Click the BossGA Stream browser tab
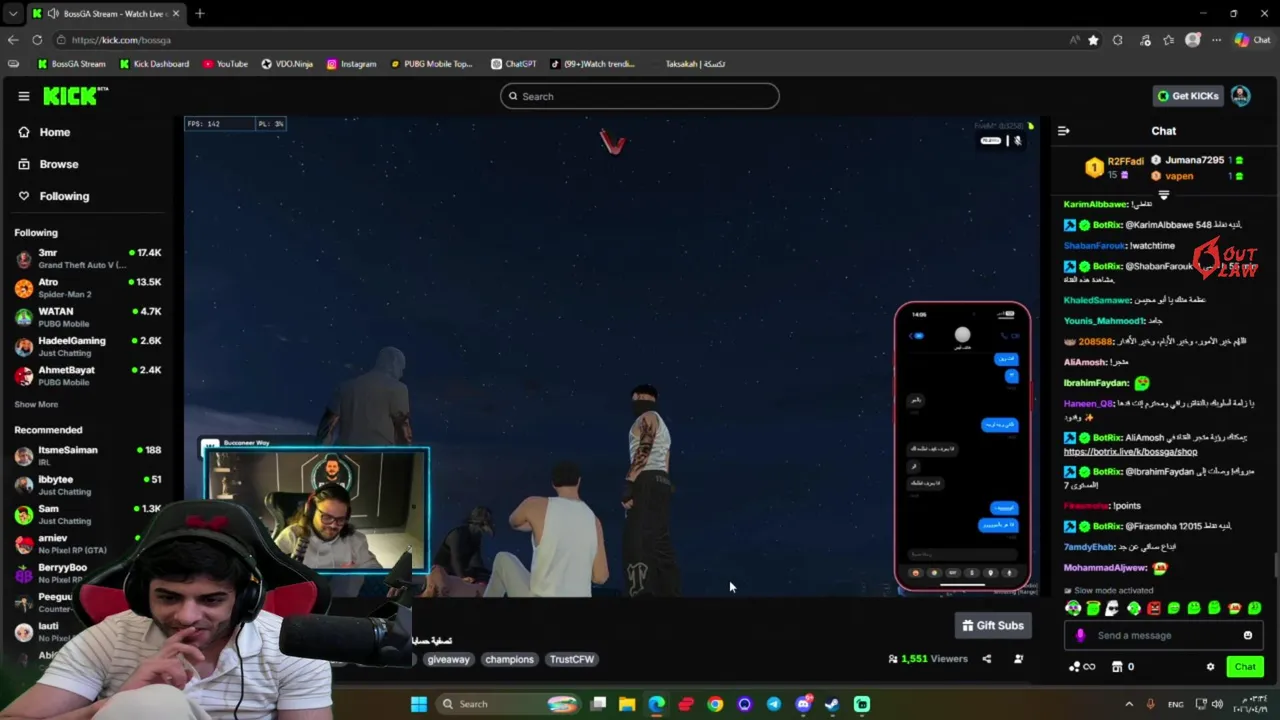The height and width of the screenshot is (720, 1280). coord(105,13)
